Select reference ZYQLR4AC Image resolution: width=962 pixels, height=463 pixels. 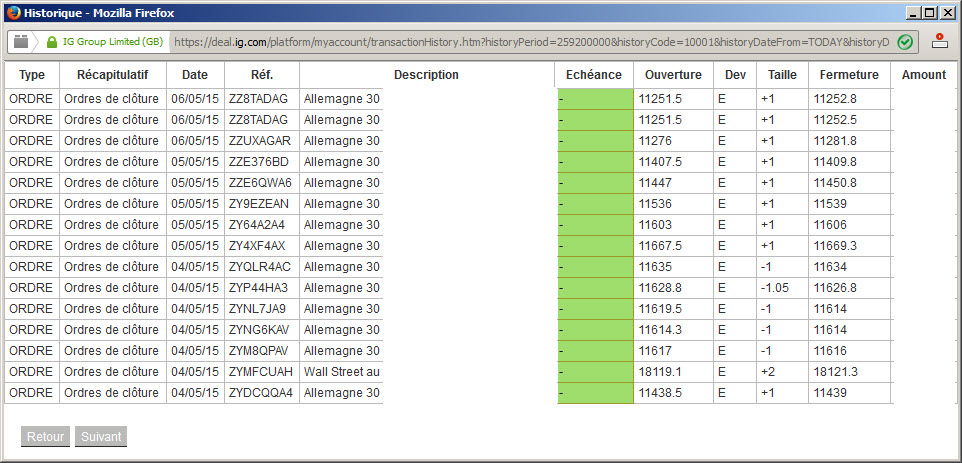[x=260, y=267]
